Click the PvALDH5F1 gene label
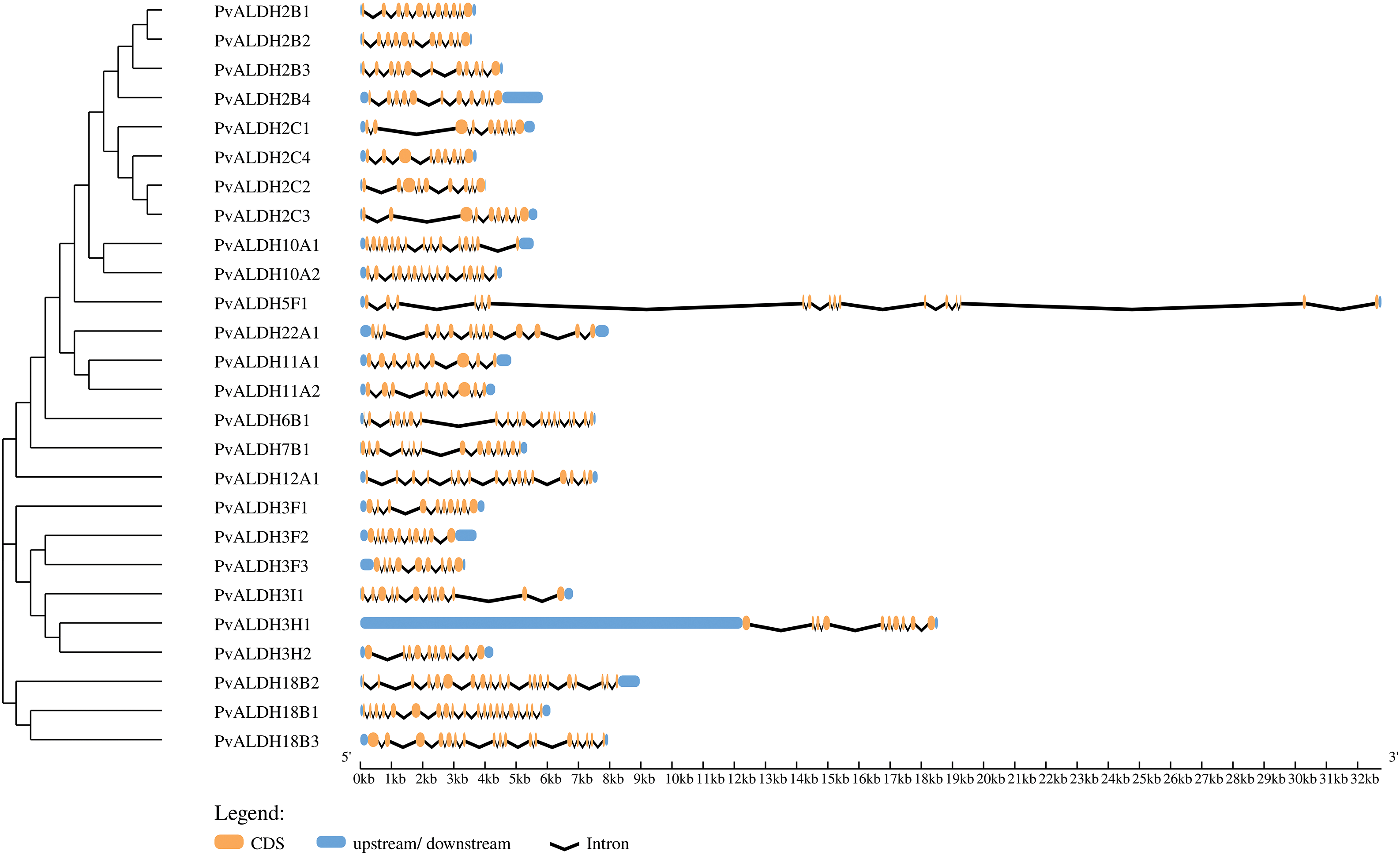Viewport: 1400px width, 855px height. pos(261,304)
